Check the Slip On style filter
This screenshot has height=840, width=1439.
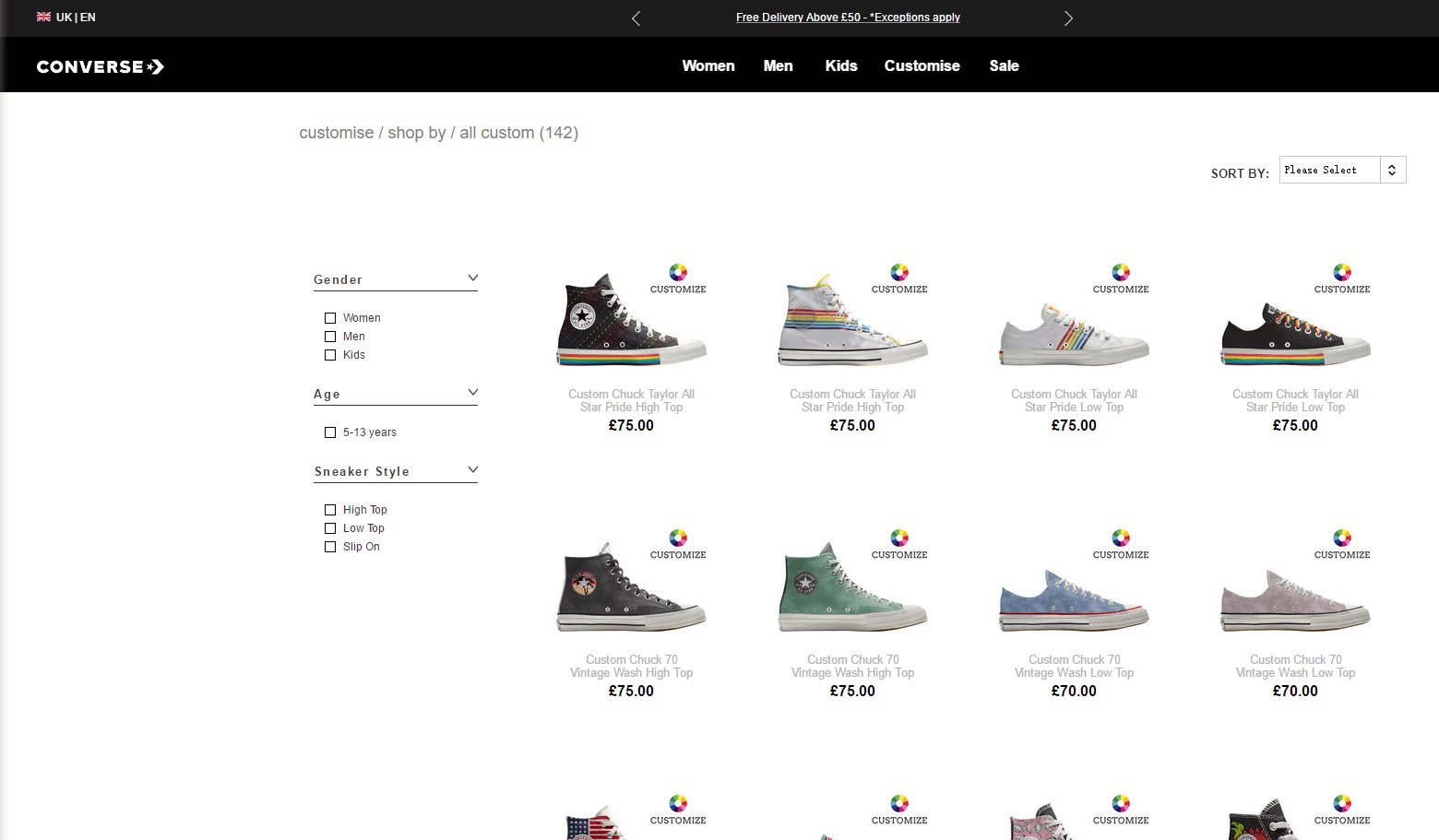[x=330, y=547]
